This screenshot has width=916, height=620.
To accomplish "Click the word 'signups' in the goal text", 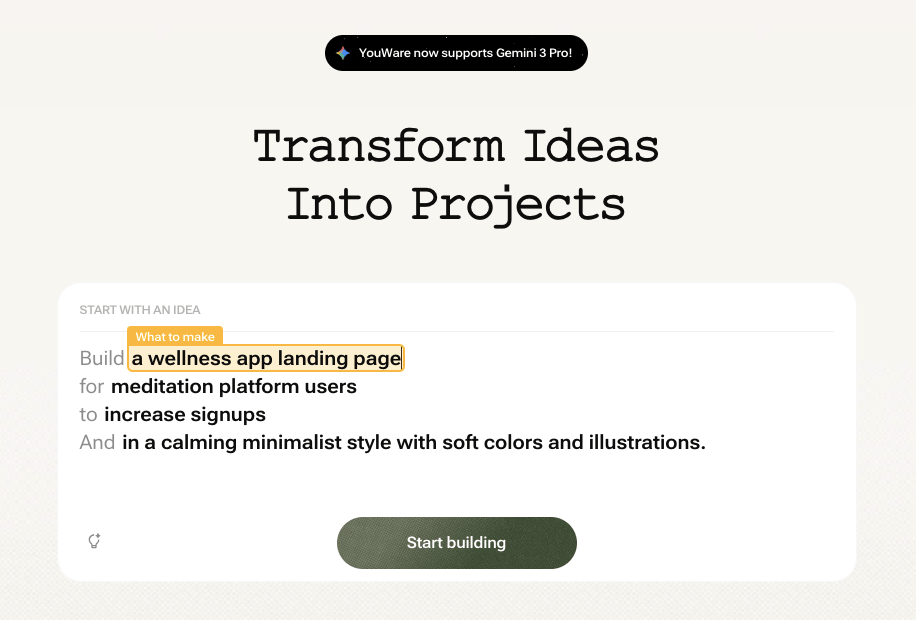I will coord(228,414).
